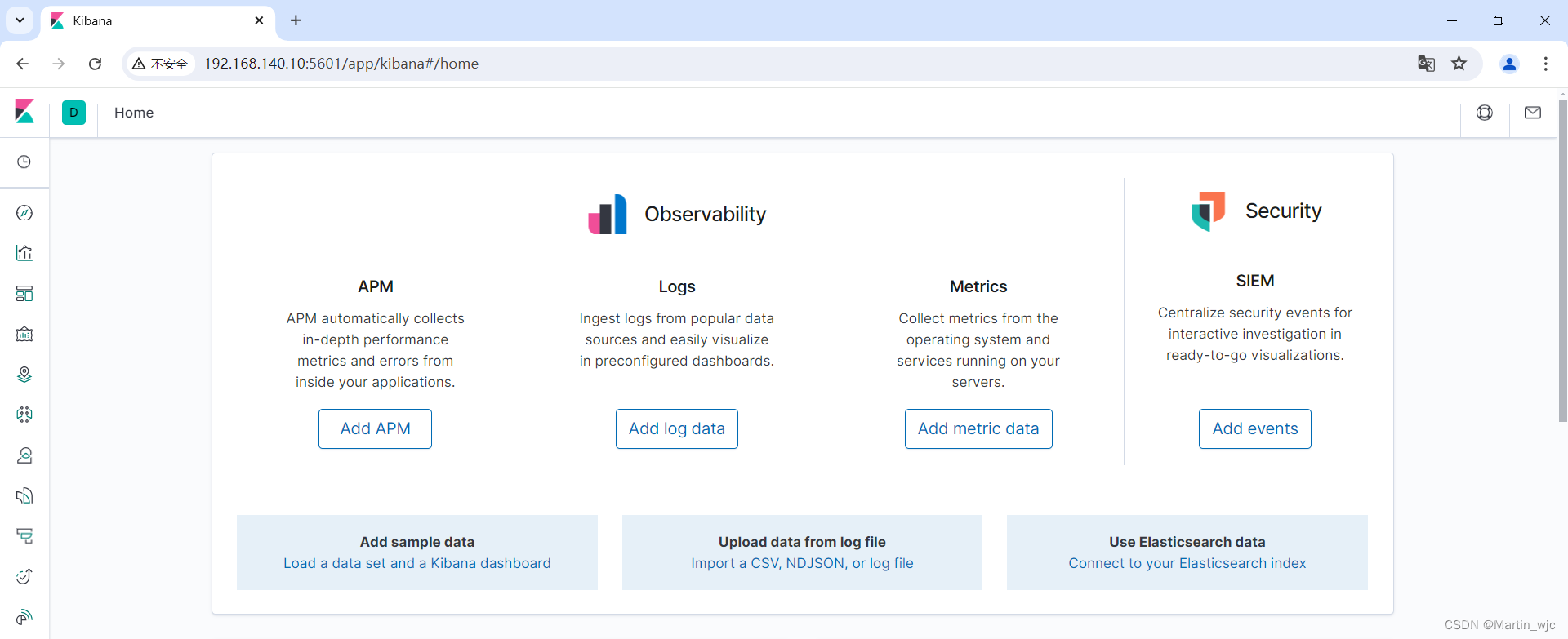Click the Metrics heading text
Image resolution: width=1568 pixels, height=639 pixels.
(x=978, y=286)
